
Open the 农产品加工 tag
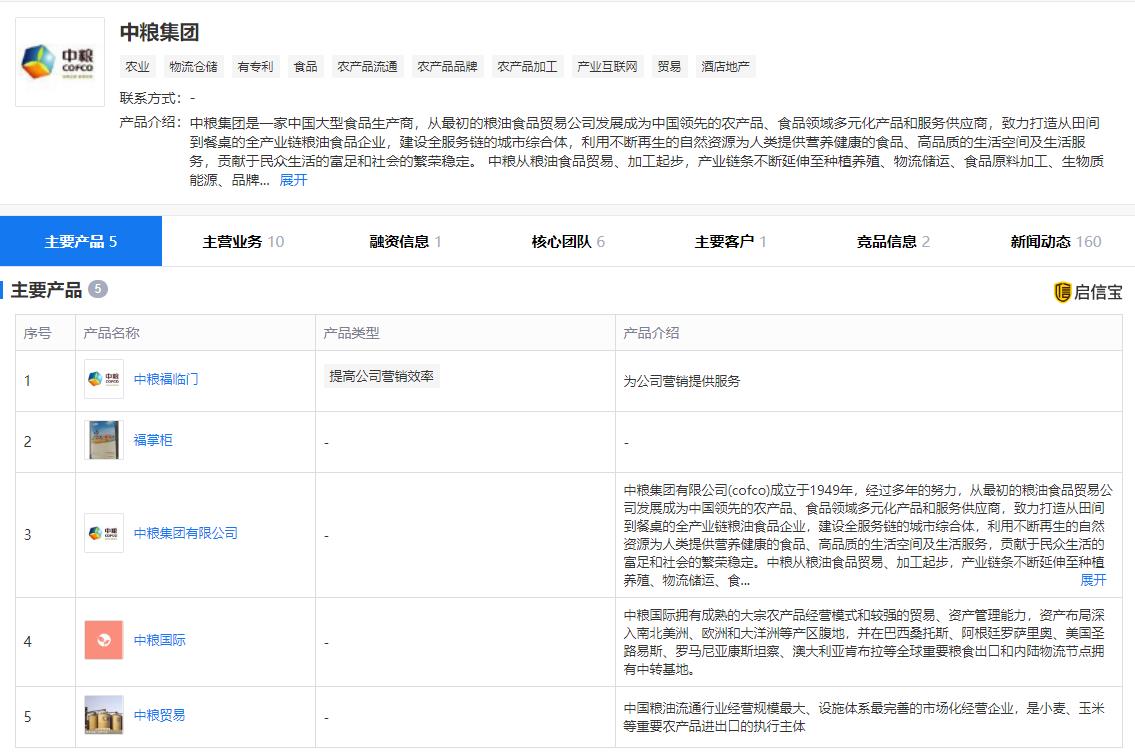point(528,67)
